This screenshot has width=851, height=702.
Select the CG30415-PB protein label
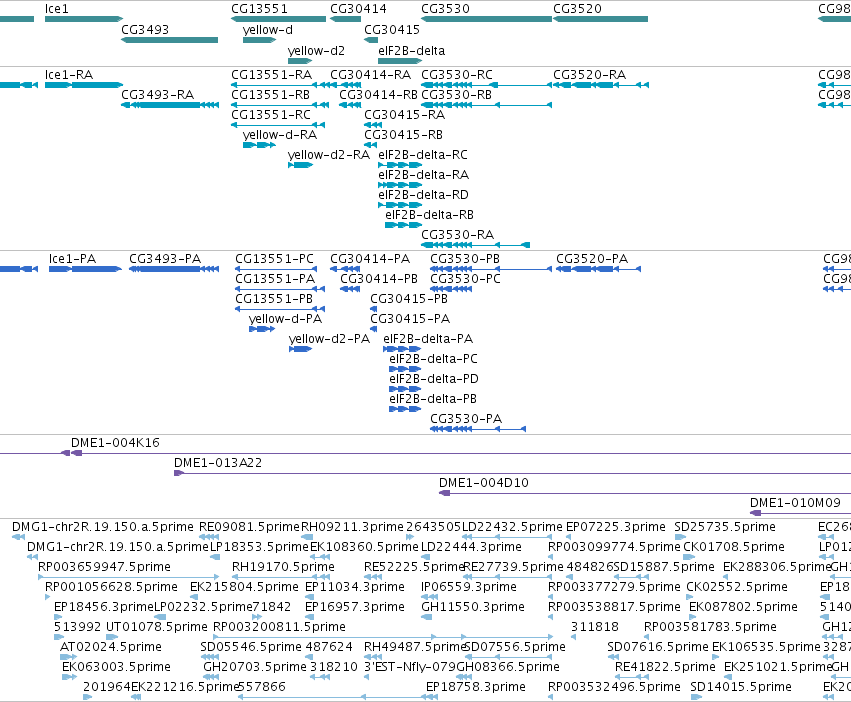click(x=409, y=299)
